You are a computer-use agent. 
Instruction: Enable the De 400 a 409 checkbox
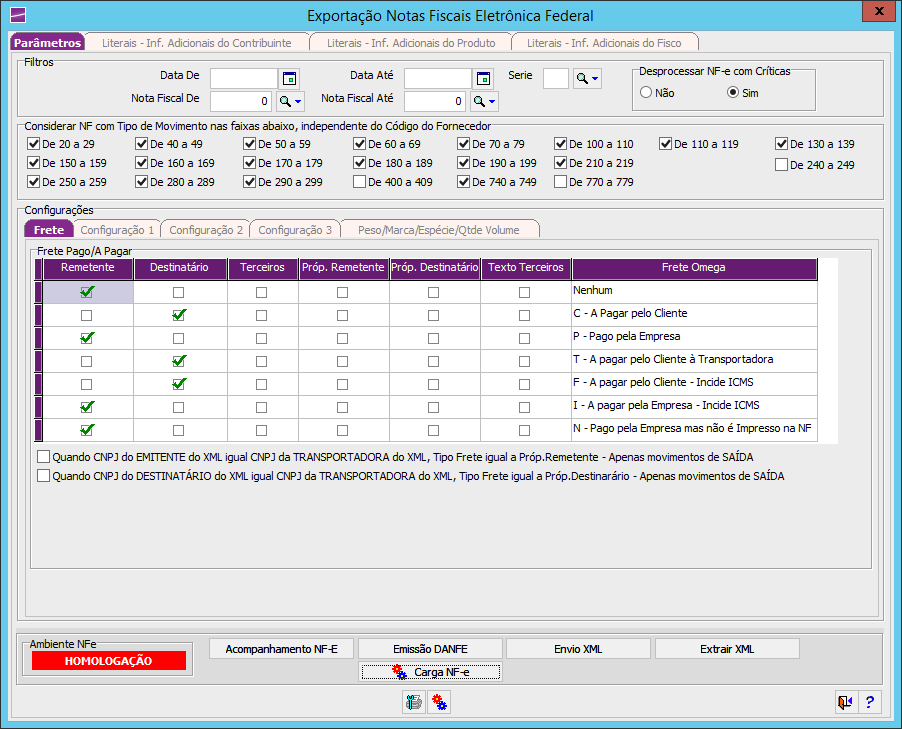click(360, 182)
